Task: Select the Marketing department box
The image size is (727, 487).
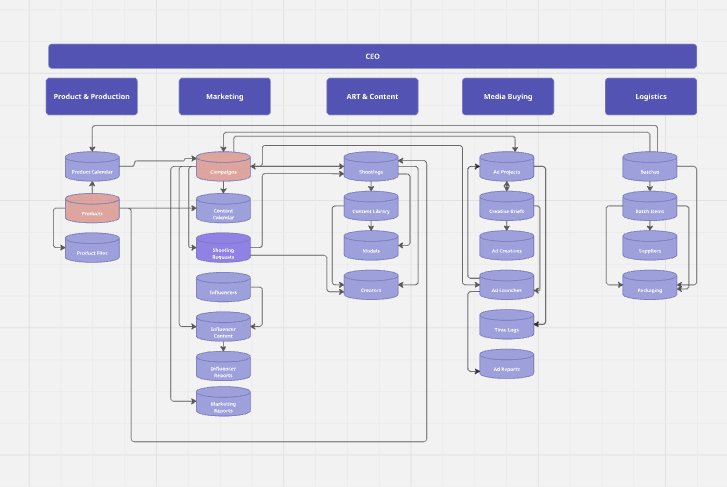Action: click(224, 97)
